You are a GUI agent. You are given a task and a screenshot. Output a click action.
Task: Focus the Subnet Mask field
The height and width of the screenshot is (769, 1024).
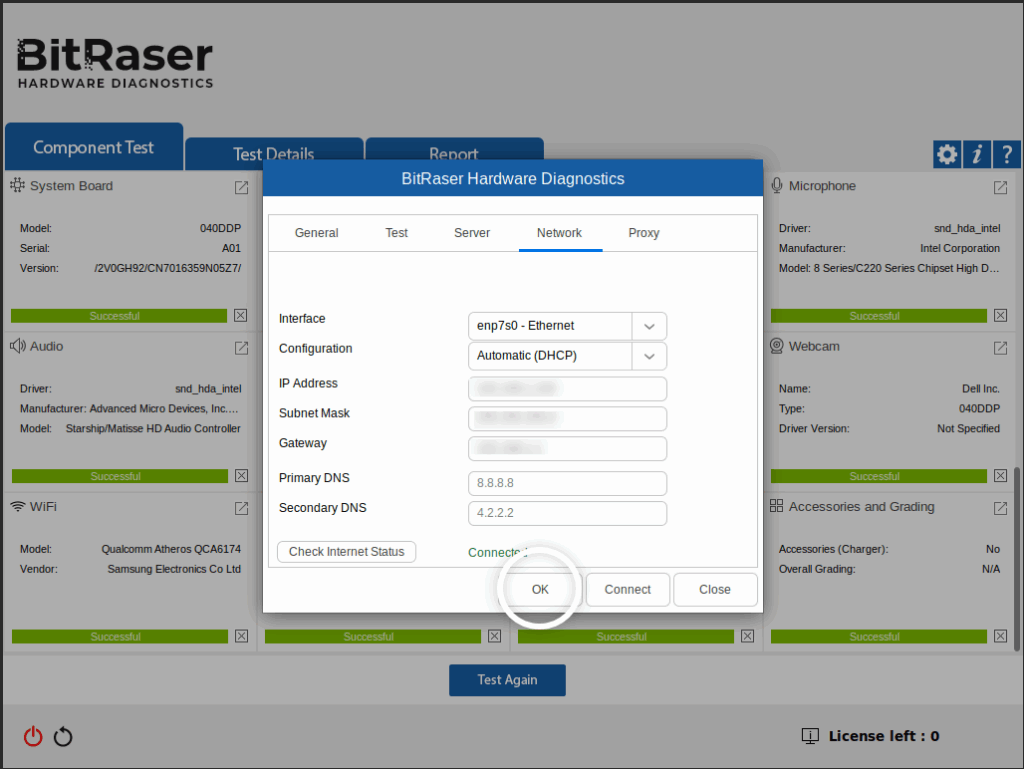coord(568,418)
